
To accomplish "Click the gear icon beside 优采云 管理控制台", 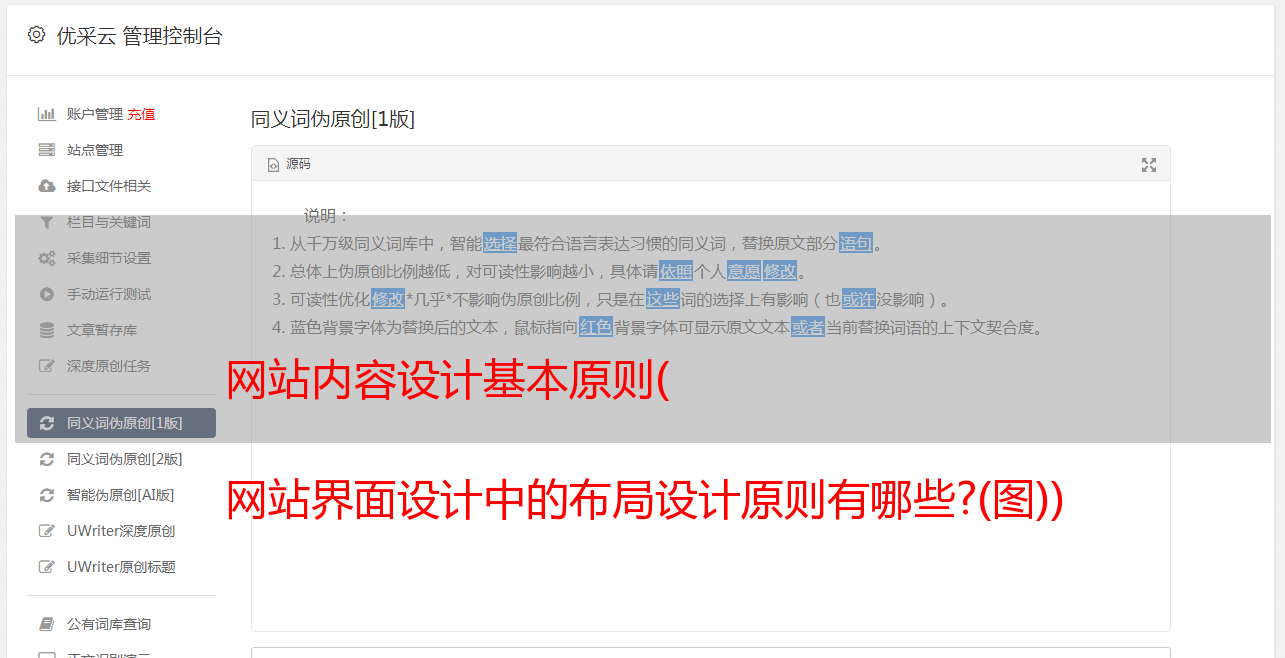I will tap(36, 35).
